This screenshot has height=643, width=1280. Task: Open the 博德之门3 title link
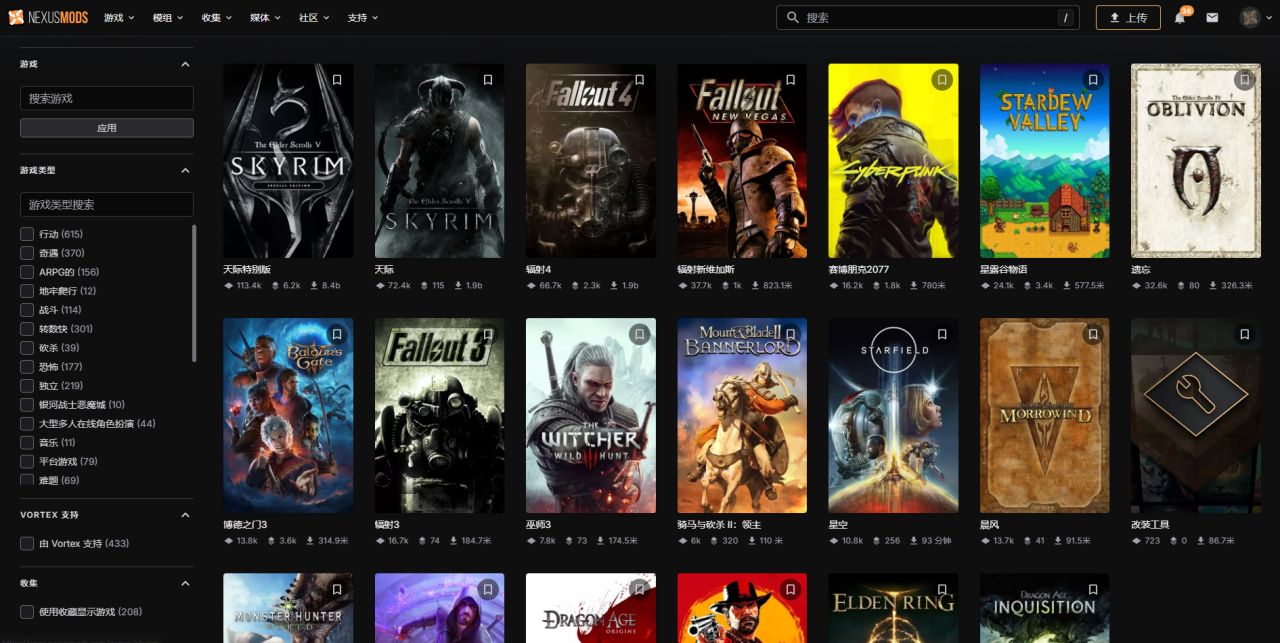pyautogui.click(x=245, y=524)
